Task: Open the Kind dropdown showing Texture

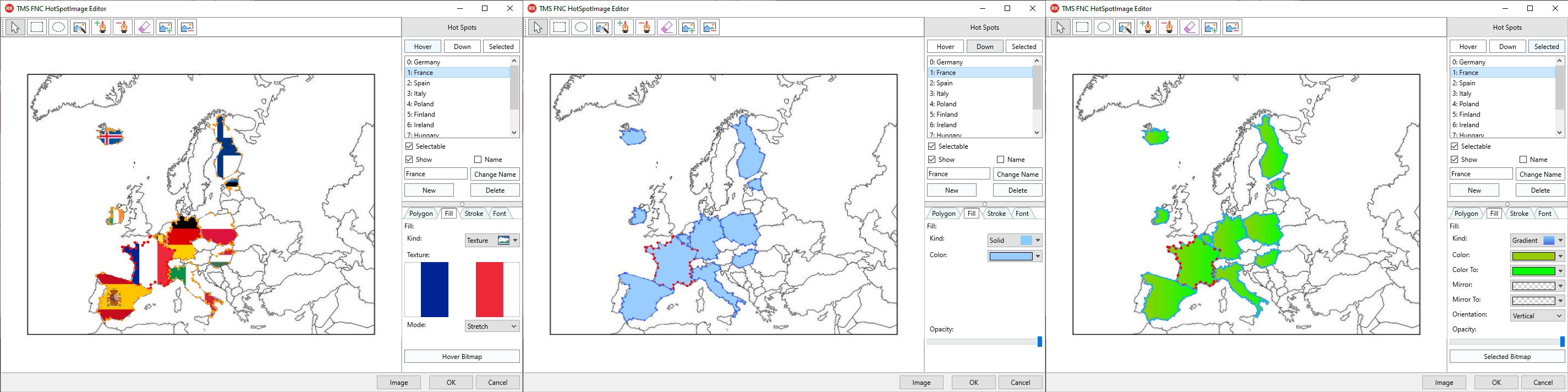Action: click(492, 241)
